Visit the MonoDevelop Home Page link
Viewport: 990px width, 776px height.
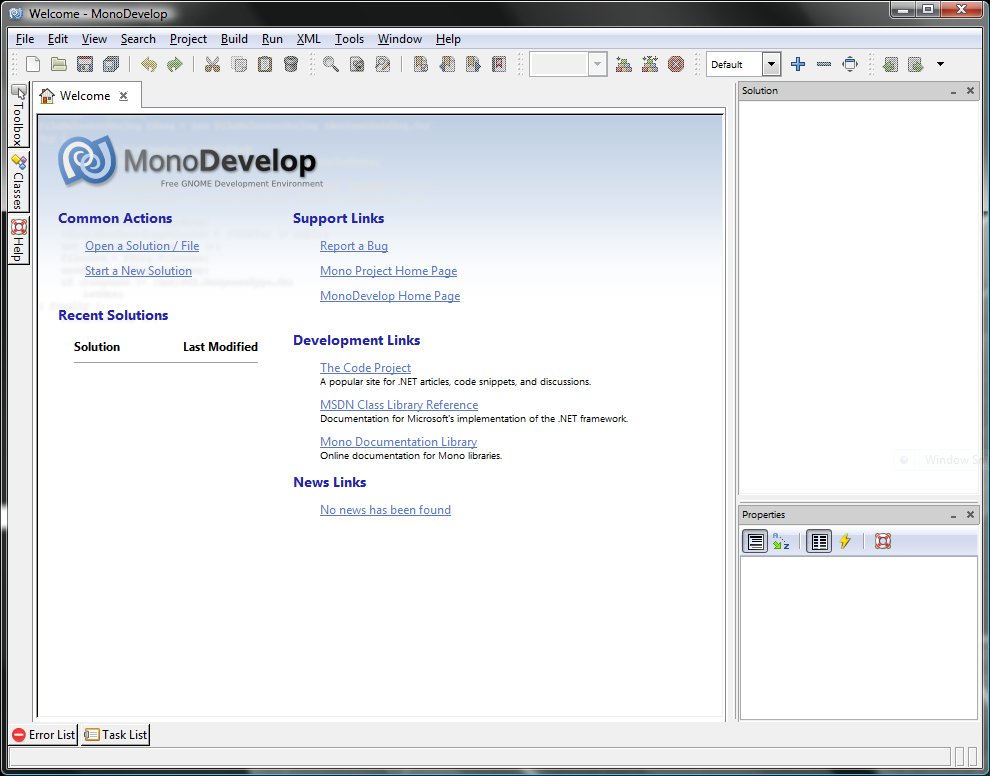point(390,295)
